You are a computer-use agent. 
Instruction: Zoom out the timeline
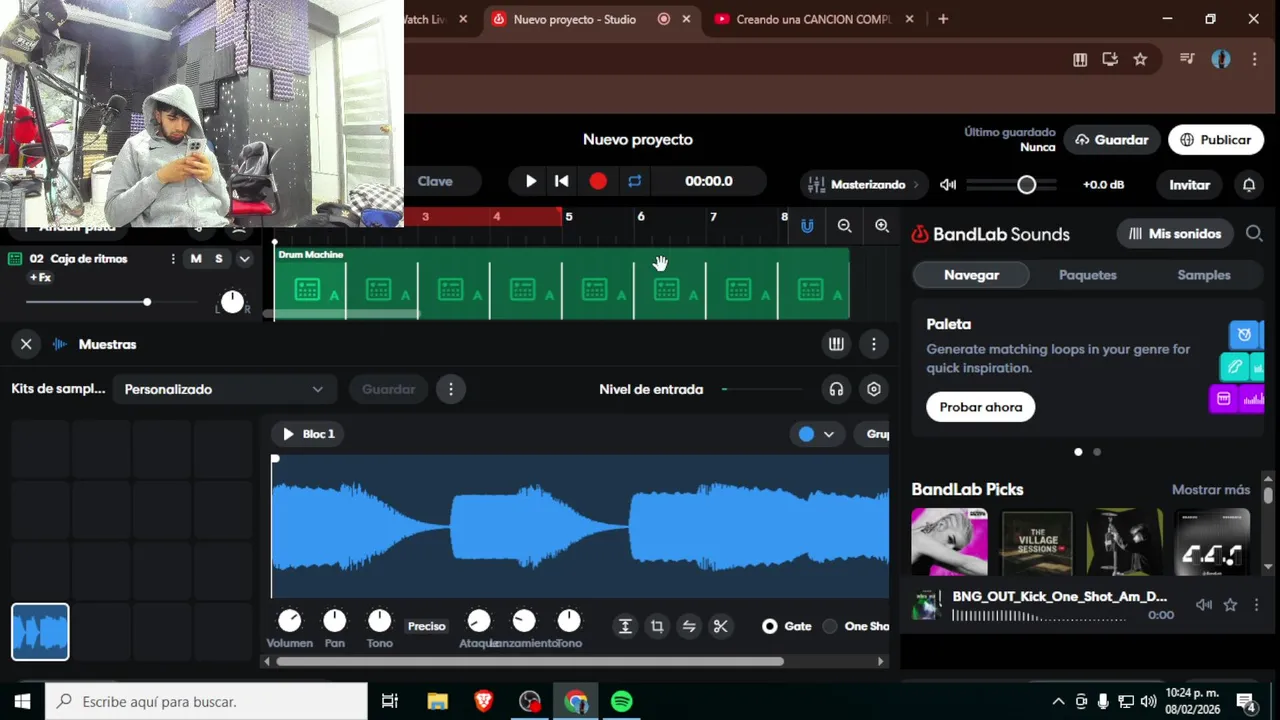(845, 226)
